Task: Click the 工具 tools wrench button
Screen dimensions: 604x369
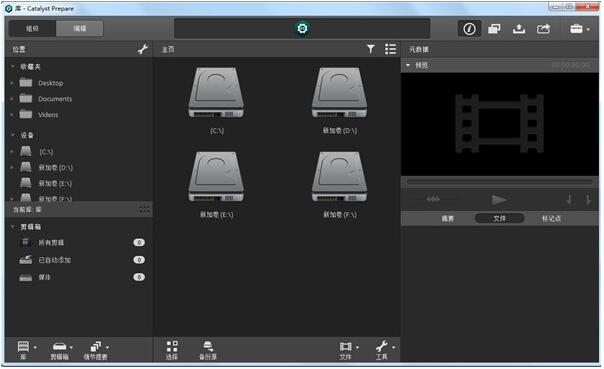Action: (x=382, y=350)
